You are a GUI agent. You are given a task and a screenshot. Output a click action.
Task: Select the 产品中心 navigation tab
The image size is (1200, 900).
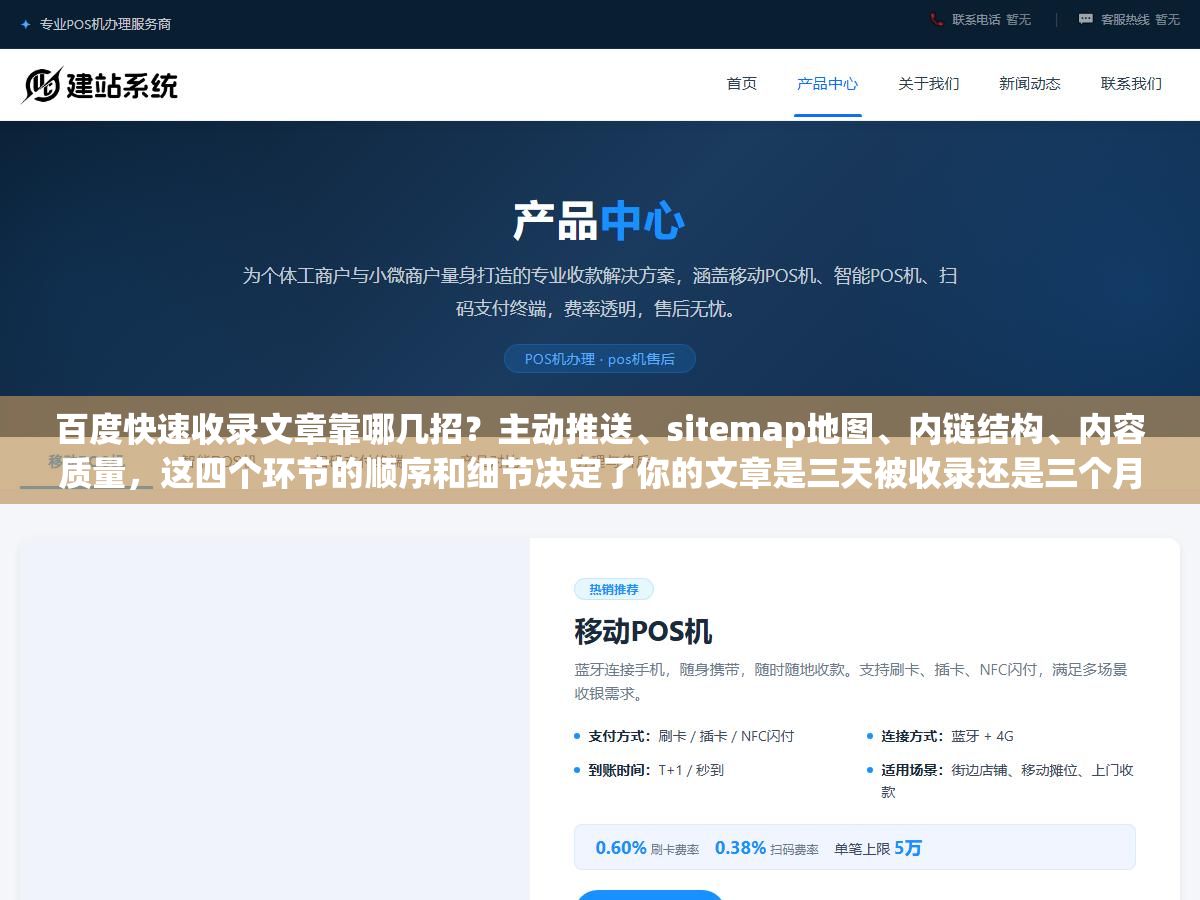click(827, 84)
